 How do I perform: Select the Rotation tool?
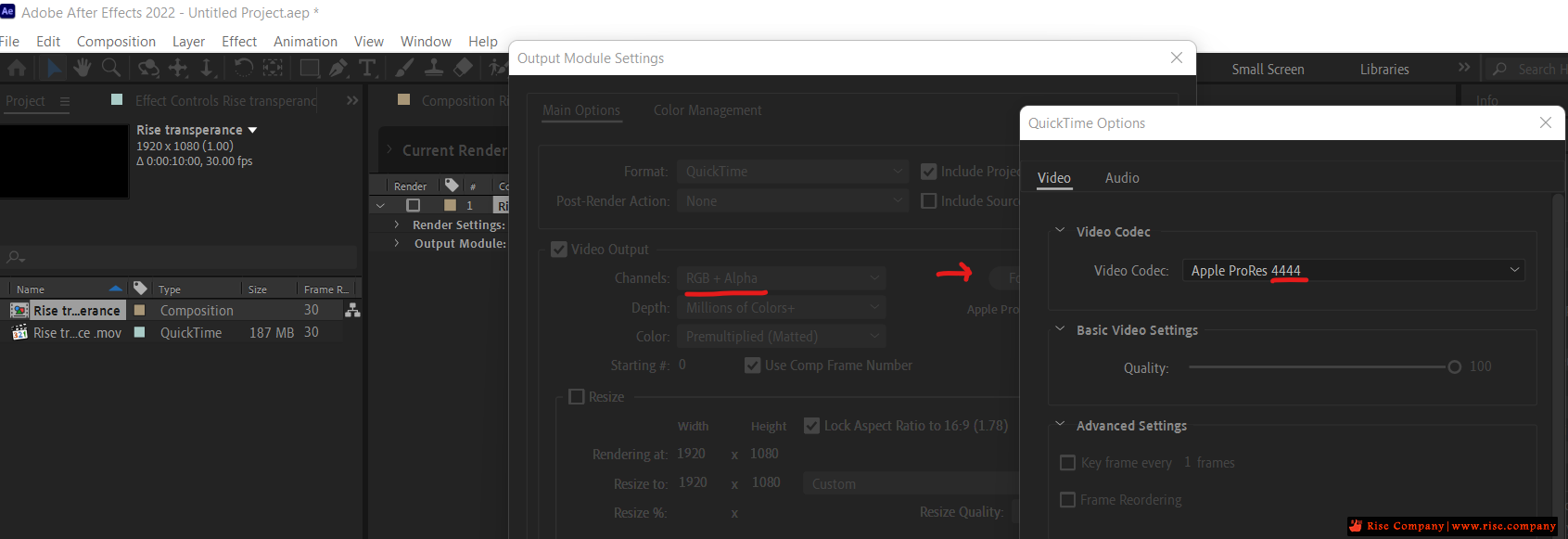click(x=243, y=68)
